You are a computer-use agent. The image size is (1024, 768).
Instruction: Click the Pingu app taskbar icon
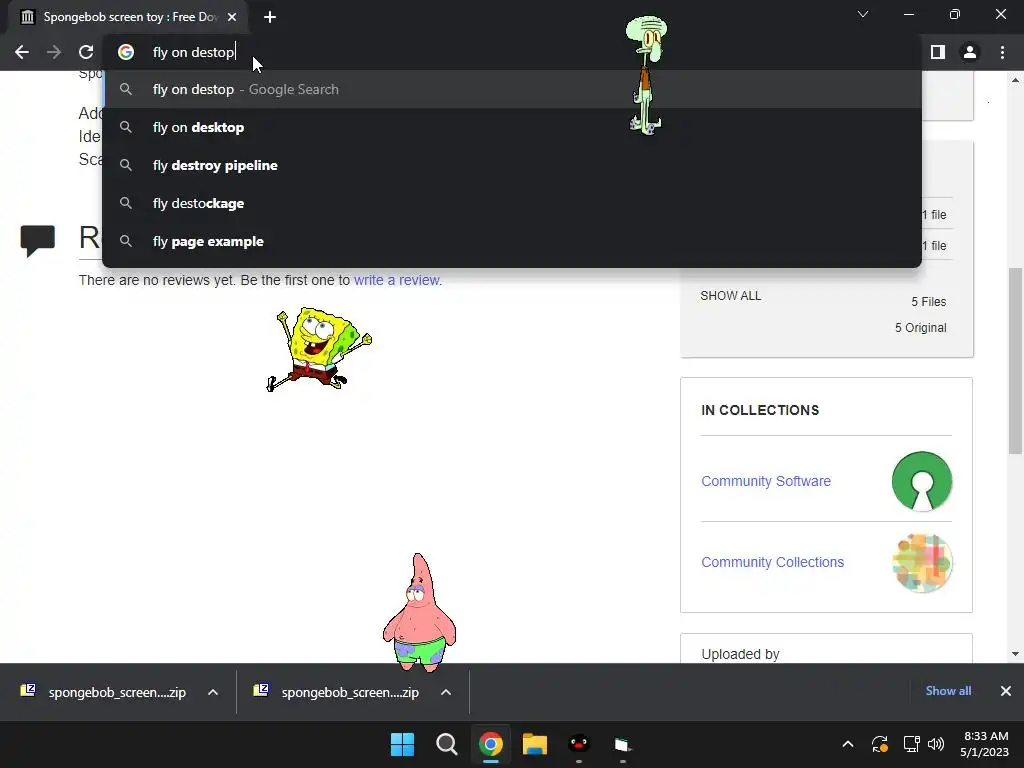click(x=579, y=744)
